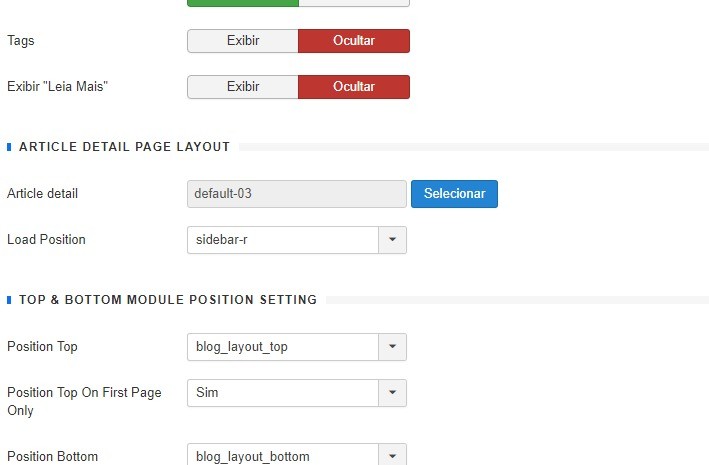This screenshot has width=709, height=465.
Task: Click the Load Position dropdown arrow
Action: tap(392, 240)
